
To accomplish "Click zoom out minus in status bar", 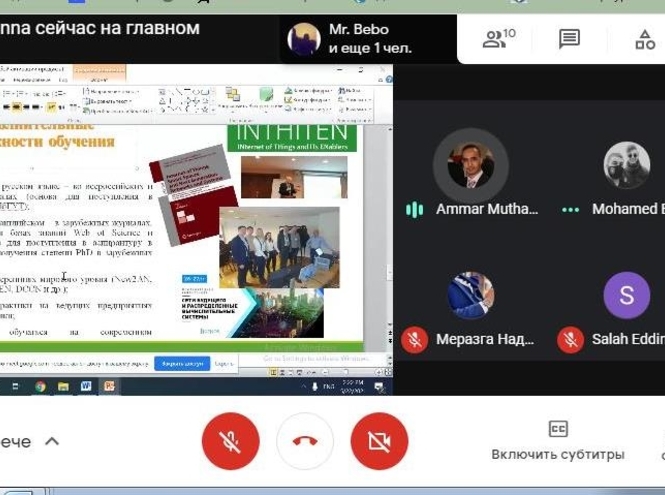I will coord(326,372).
